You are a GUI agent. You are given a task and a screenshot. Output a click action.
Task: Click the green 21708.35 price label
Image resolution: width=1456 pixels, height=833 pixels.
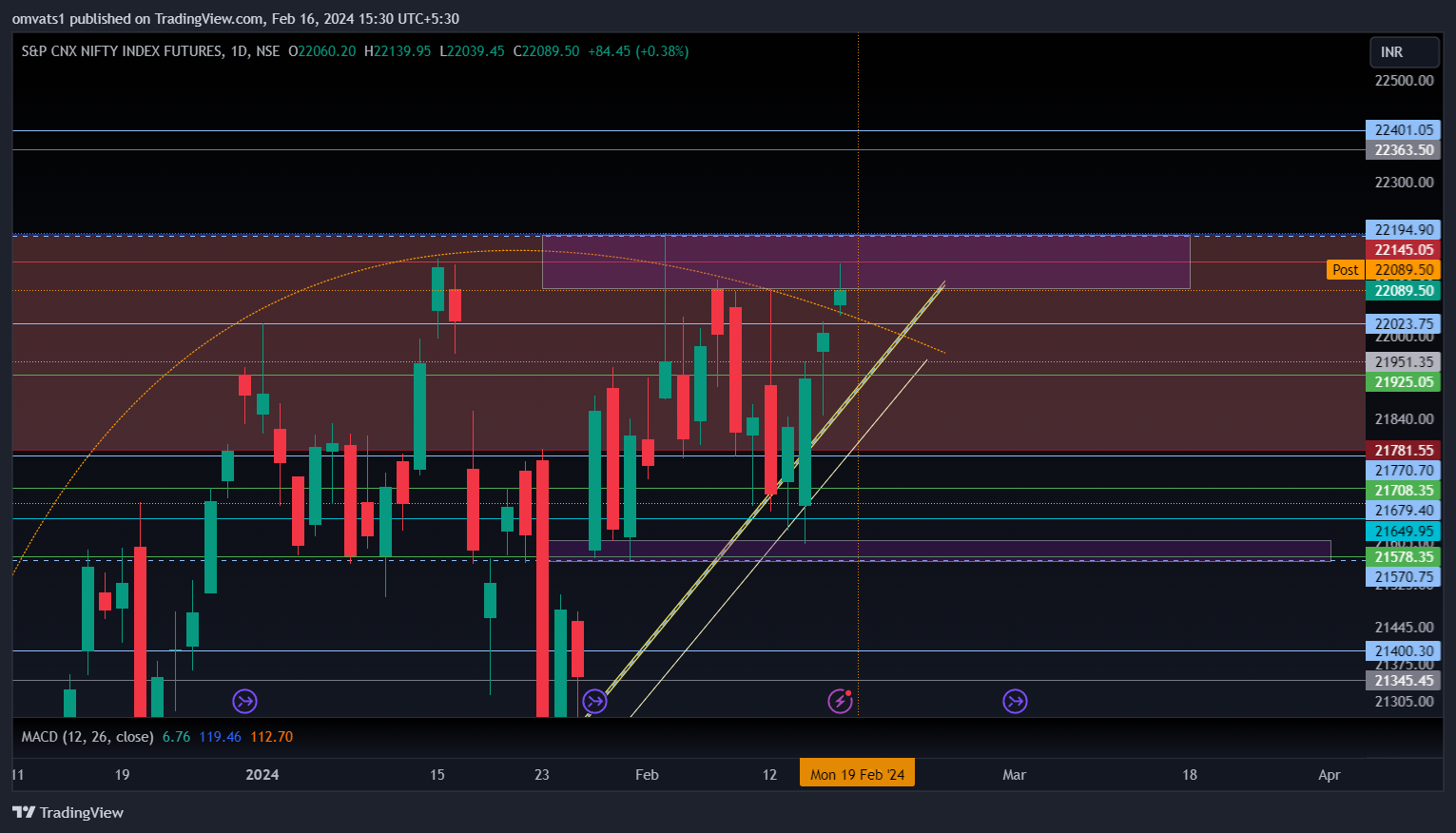coord(1403,491)
